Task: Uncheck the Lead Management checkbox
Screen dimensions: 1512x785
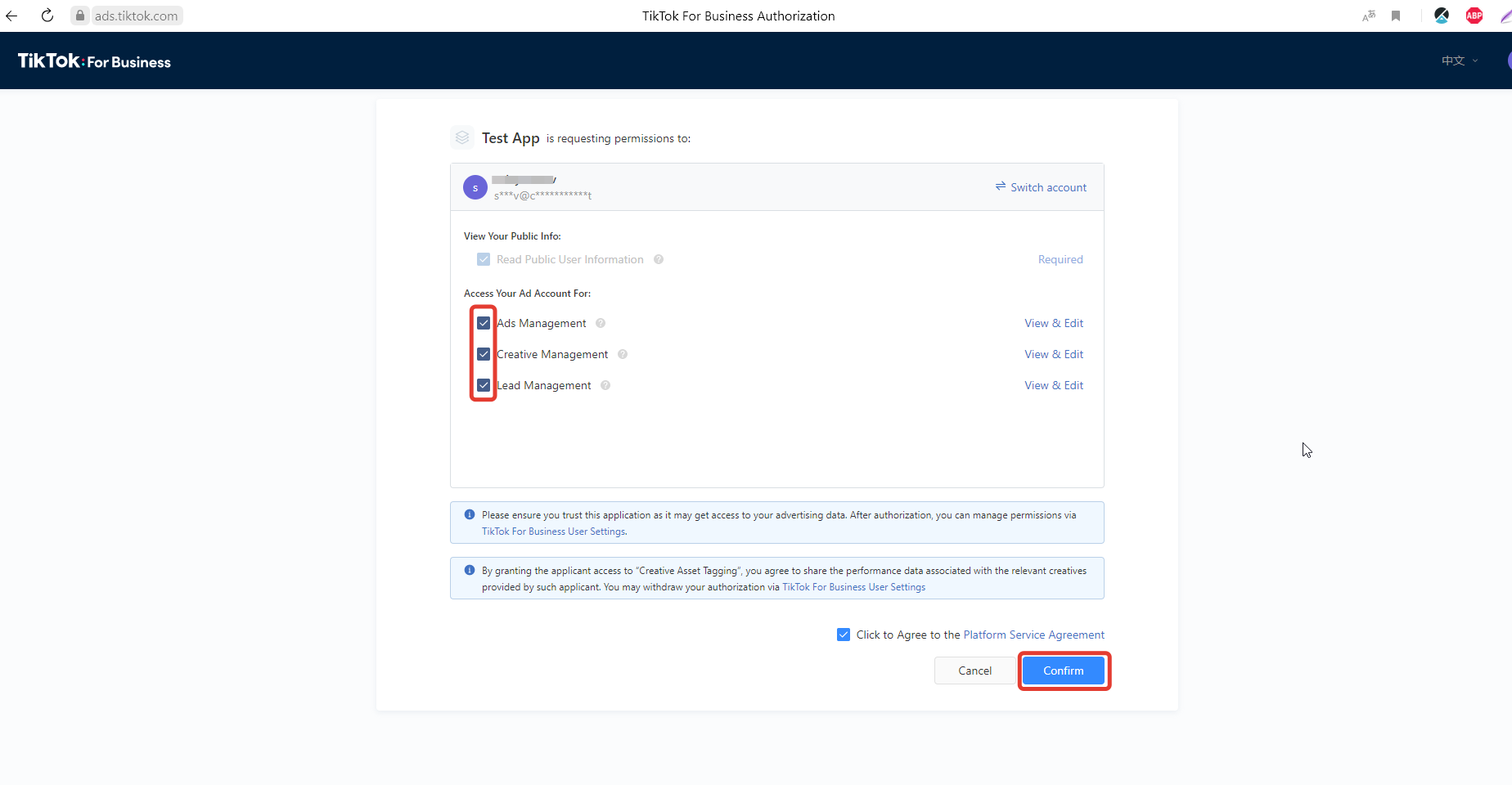Action: click(484, 385)
